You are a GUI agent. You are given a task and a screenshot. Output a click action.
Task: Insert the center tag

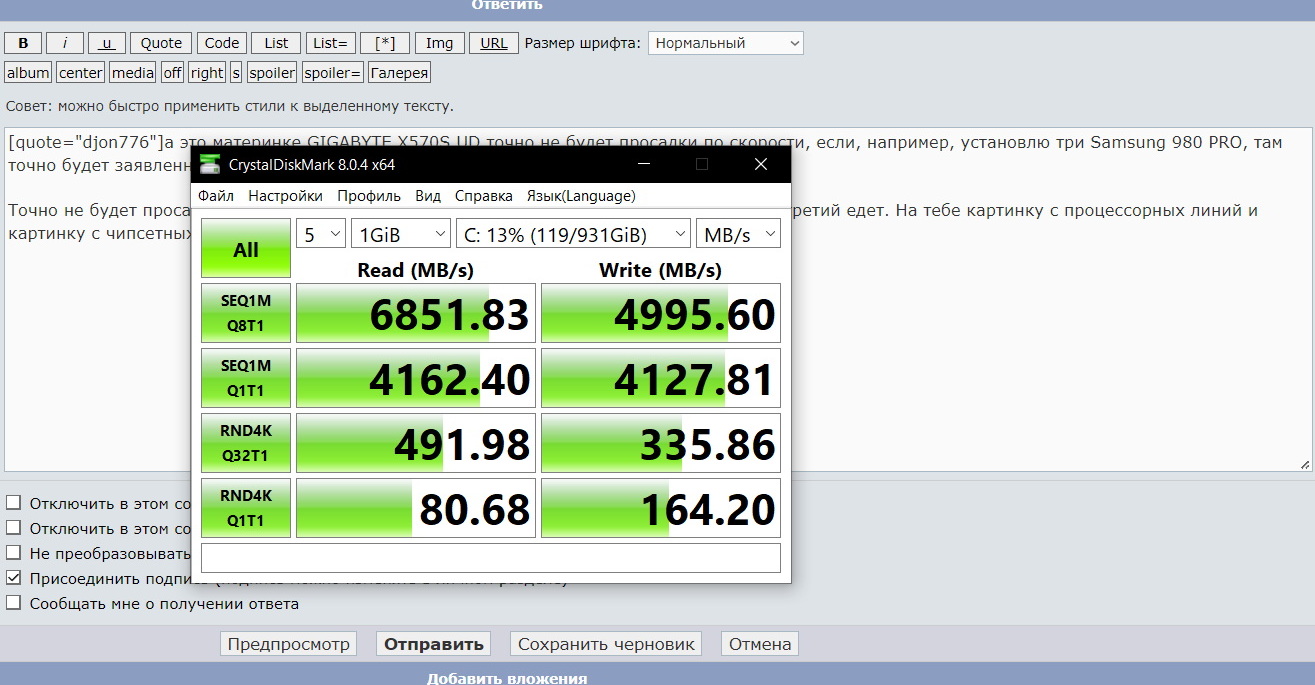(81, 73)
